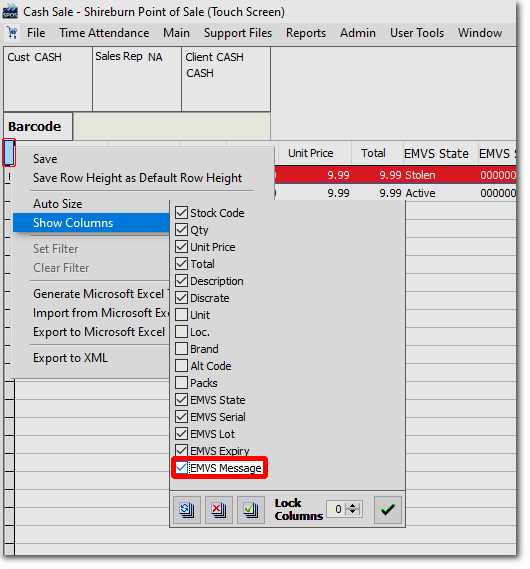Screen dimensions: 530x569
Task: Enable the Brand column checkbox
Action: point(181,349)
